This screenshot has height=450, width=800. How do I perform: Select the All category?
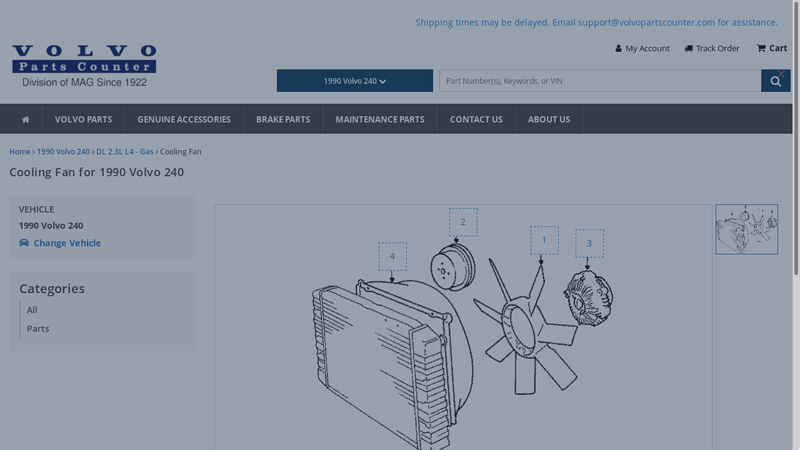32,310
